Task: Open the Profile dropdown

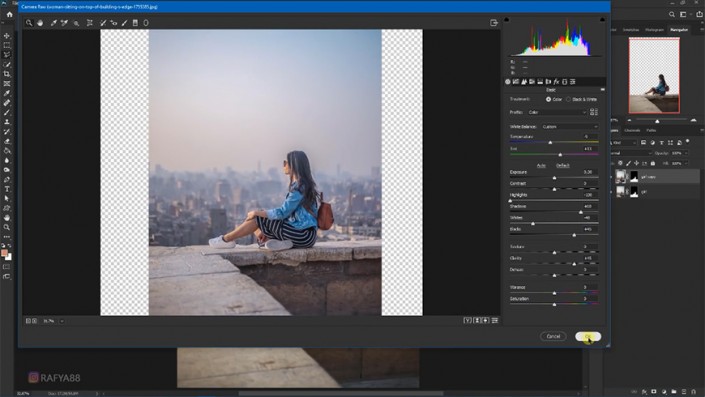Action: click(557, 112)
